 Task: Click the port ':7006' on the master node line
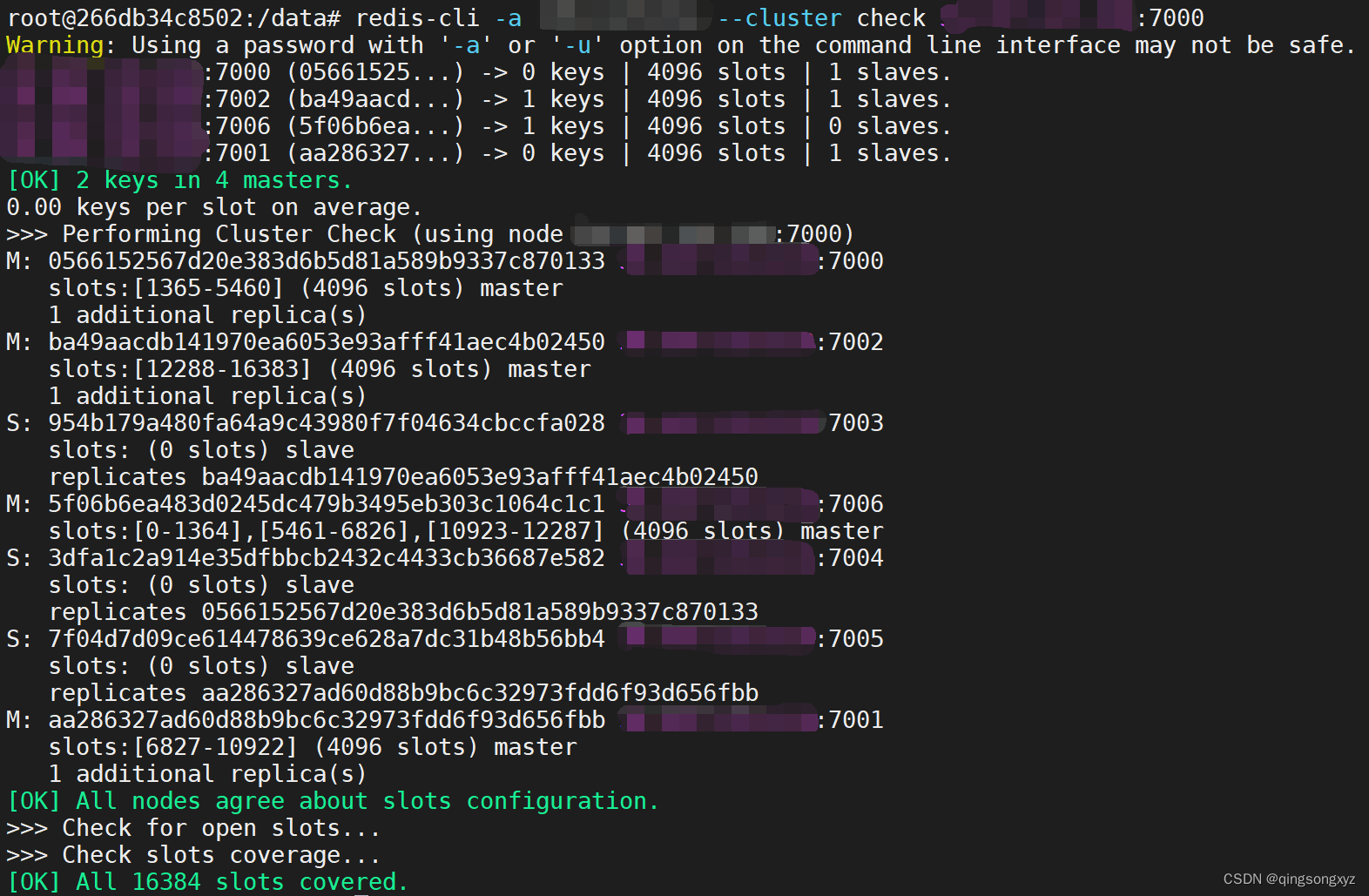pyautogui.click(x=850, y=504)
